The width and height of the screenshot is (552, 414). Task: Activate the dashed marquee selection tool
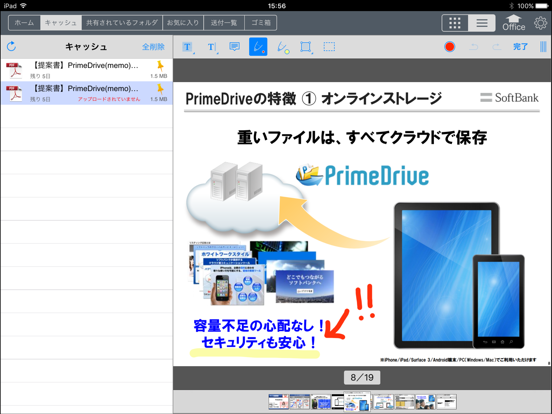click(x=329, y=46)
